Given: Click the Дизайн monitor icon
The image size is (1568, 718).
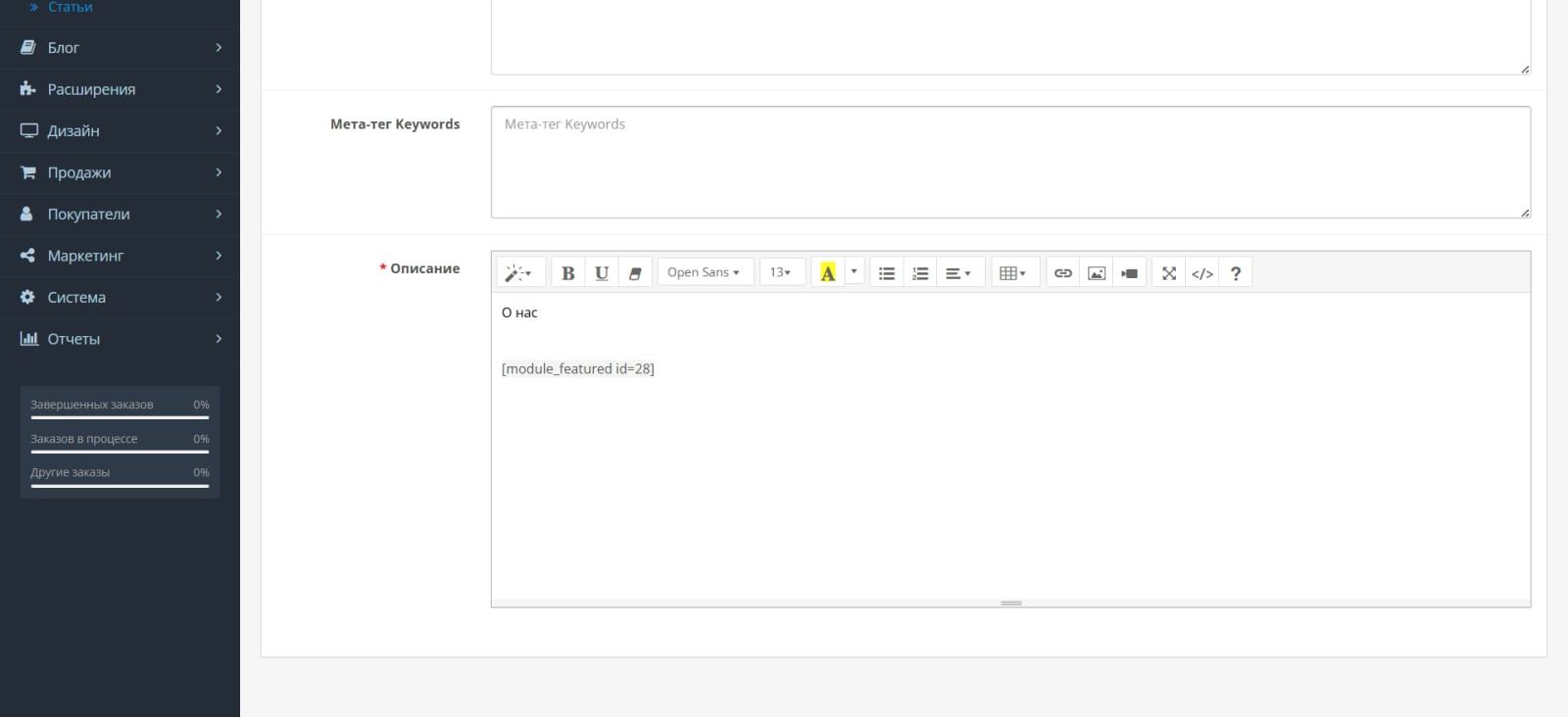Looking at the screenshot, I should pyautogui.click(x=28, y=130).
